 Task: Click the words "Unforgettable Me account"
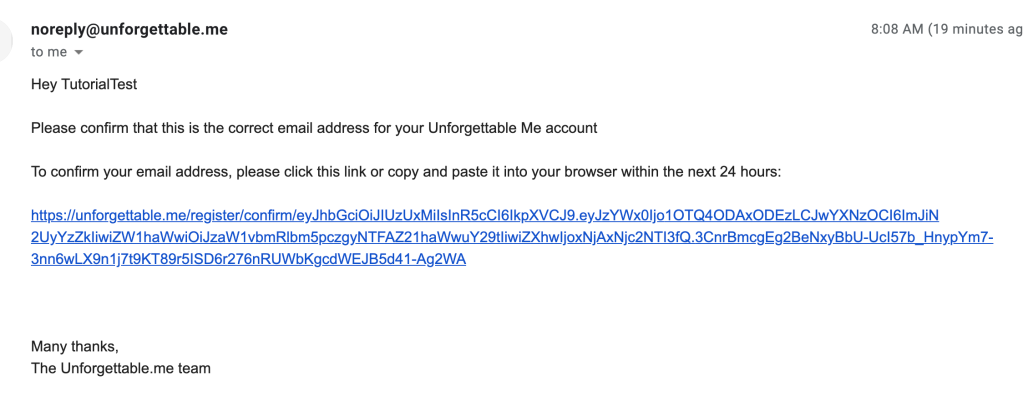pyautogui.click(x=512, y=129)
